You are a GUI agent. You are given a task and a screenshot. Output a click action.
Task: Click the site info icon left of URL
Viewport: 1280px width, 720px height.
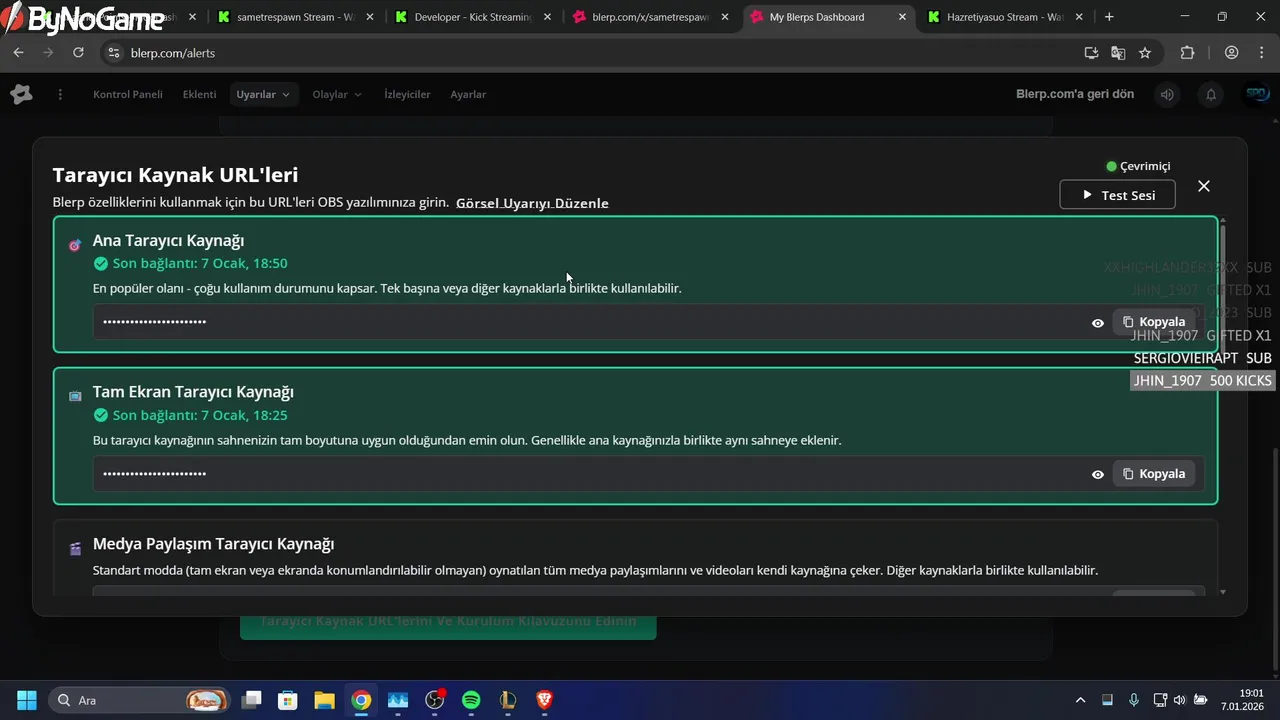[113, 53]
